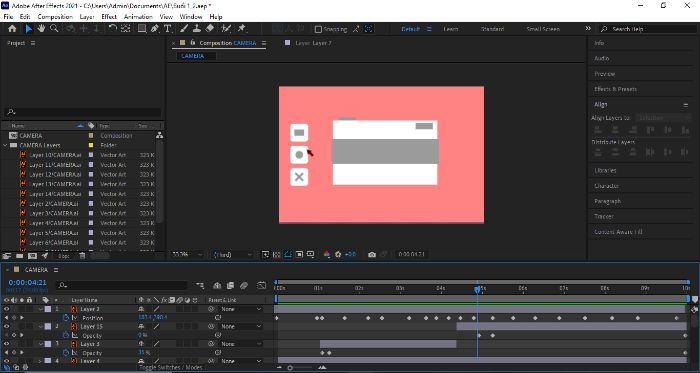
Task: Select the Rotation tool
Action: point(113,29)
